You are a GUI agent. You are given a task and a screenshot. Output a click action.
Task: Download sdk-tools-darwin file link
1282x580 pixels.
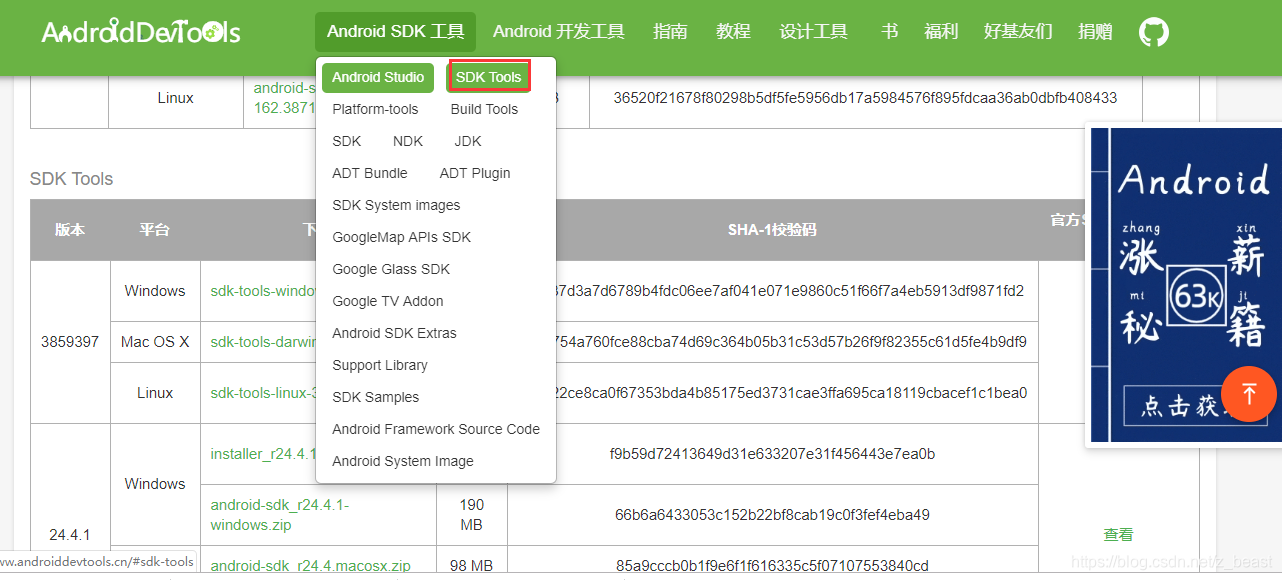click(x=263, y=342)
